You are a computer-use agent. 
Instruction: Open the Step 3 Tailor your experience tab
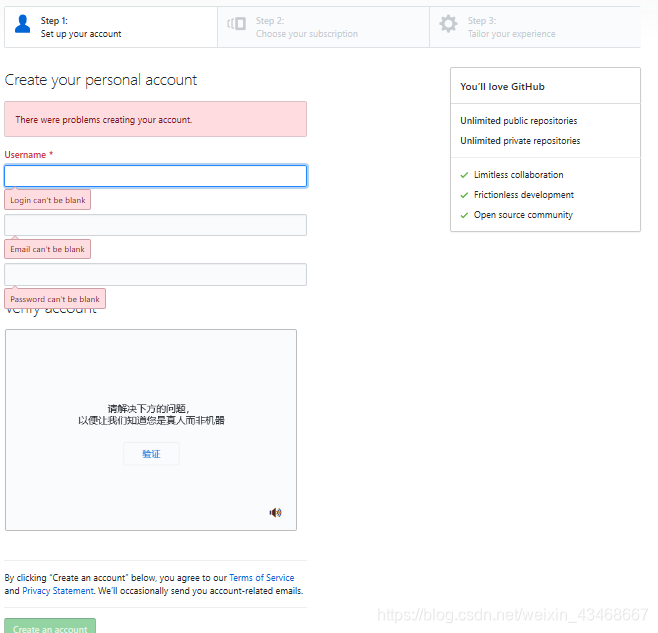click(535, 27)
